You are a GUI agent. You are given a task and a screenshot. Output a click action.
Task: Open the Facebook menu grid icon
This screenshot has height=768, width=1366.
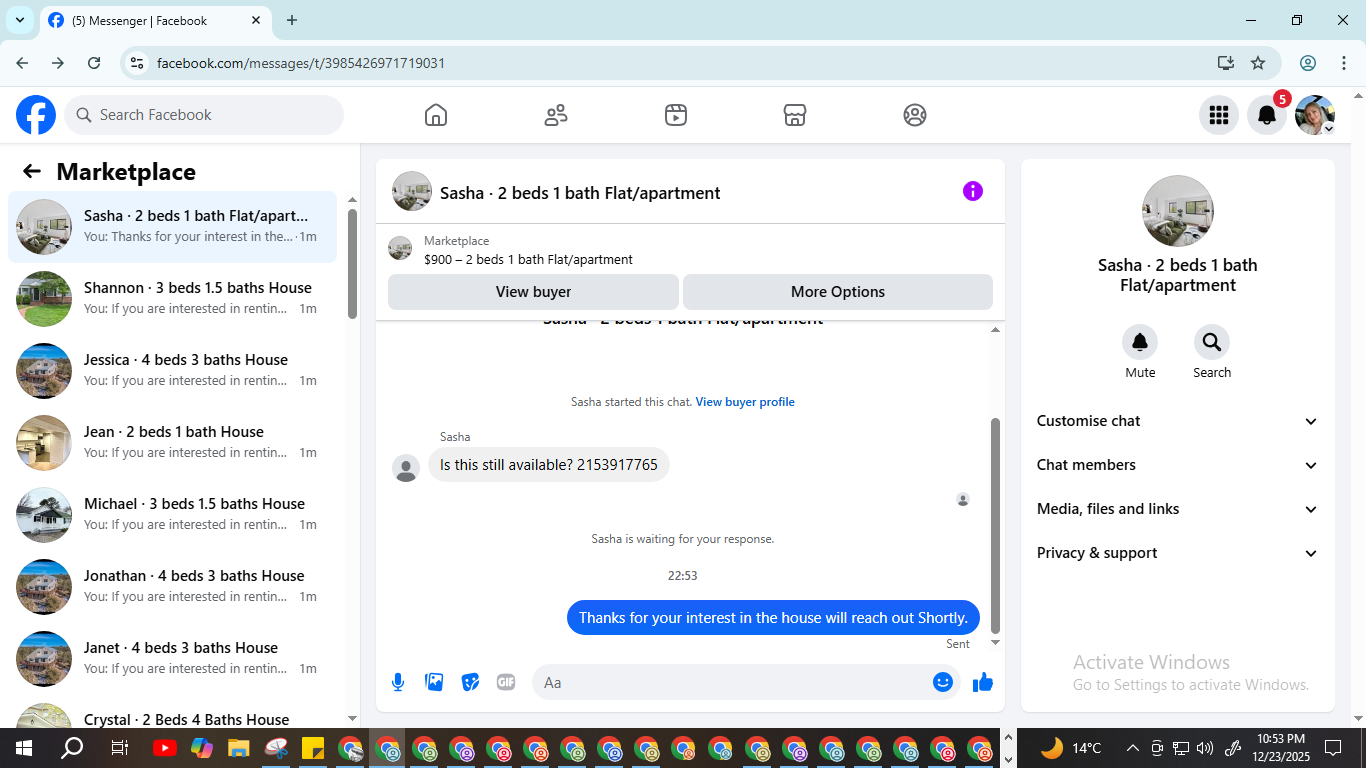tap(1219, 115)
